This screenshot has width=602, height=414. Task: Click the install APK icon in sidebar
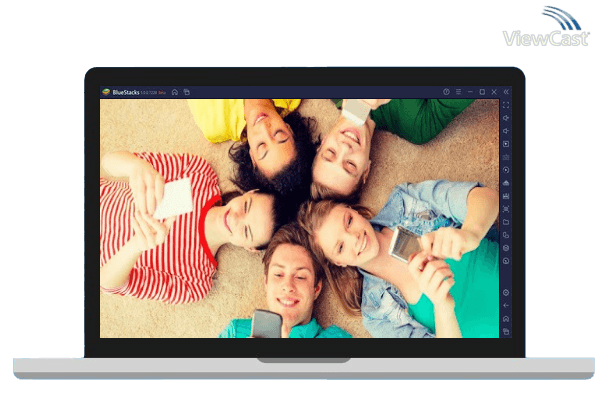tap(506, 183)
